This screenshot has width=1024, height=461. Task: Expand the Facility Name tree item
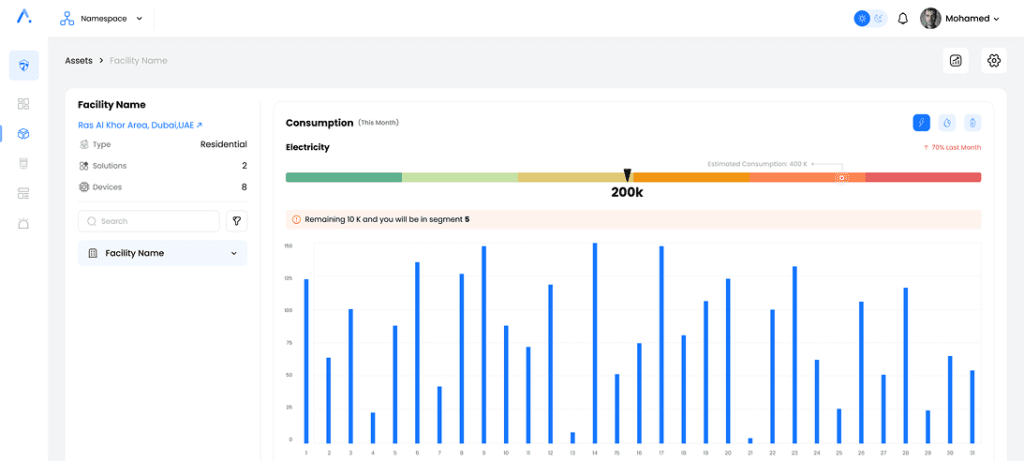[x=163, y=254]
